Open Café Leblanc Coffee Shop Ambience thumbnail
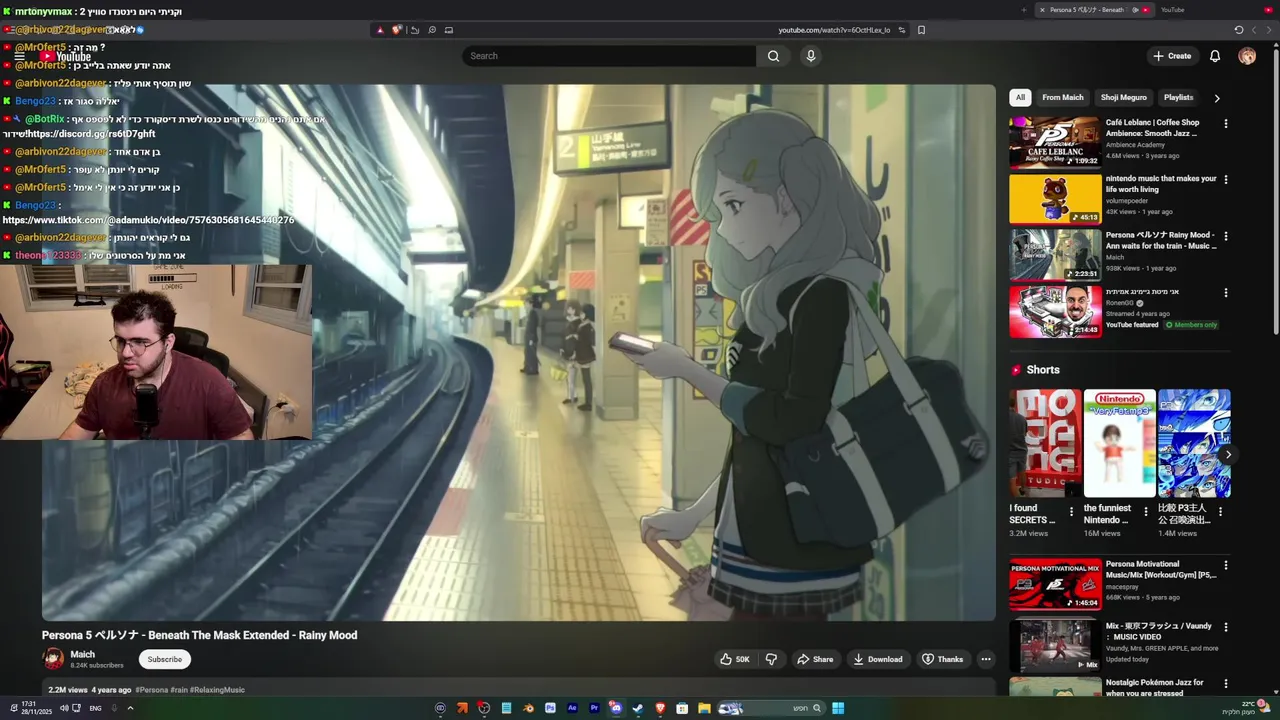 1055,142
